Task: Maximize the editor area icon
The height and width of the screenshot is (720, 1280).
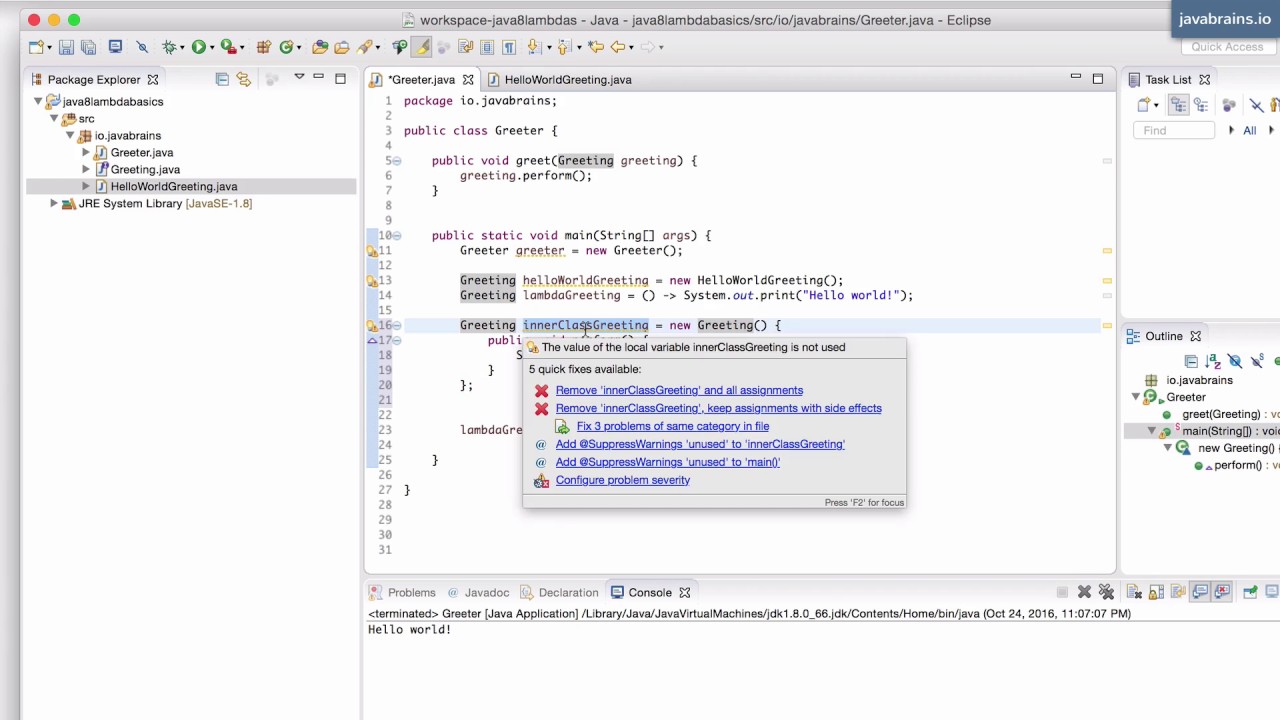Action: pos(1097,78)
